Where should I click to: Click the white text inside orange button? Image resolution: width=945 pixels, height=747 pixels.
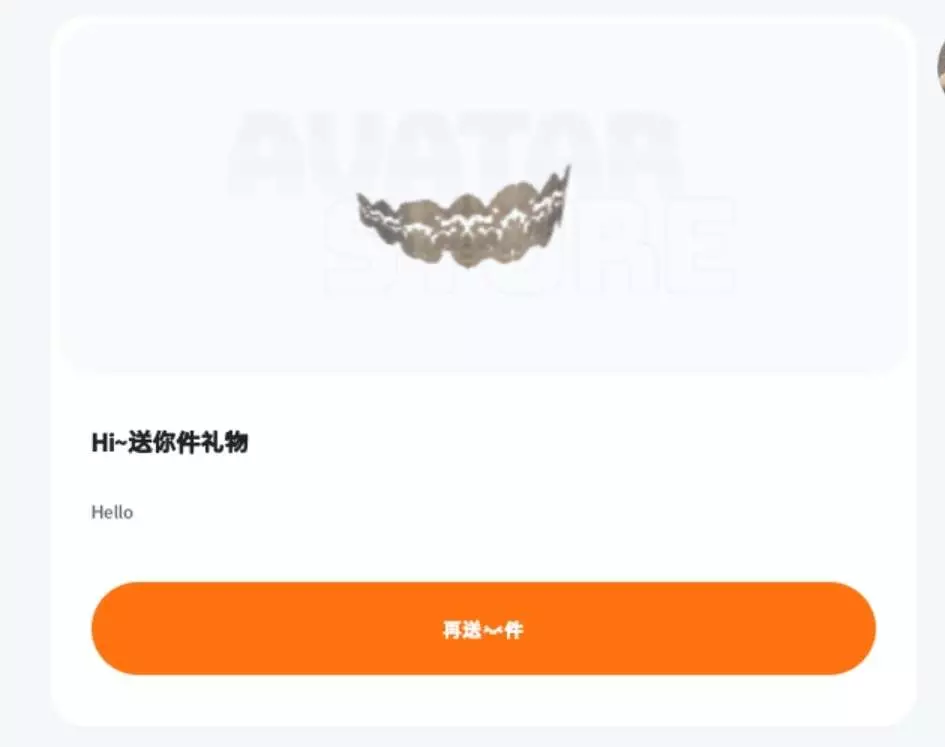coord(483,629)
